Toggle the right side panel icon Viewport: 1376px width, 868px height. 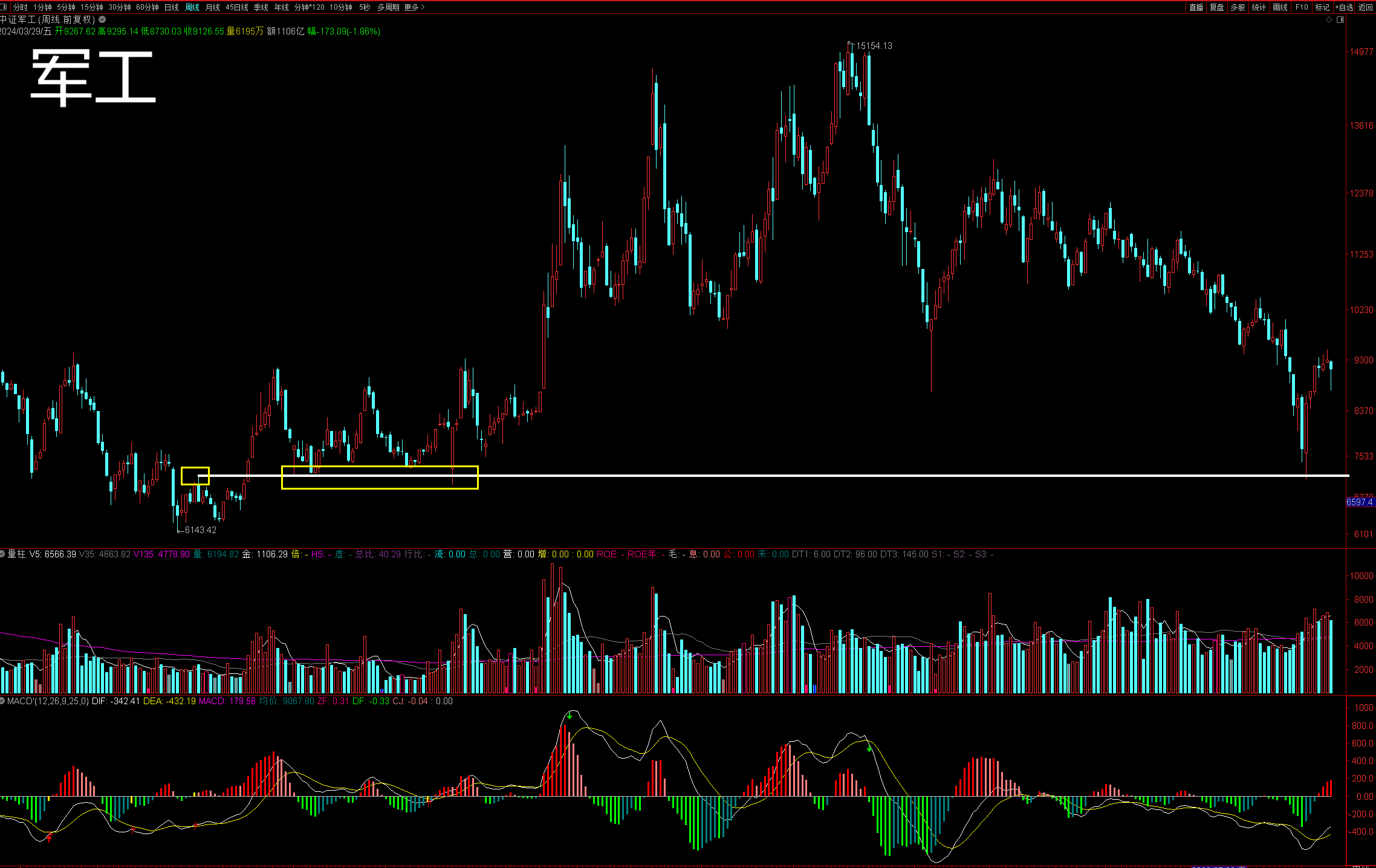(x=1340, y=19)
